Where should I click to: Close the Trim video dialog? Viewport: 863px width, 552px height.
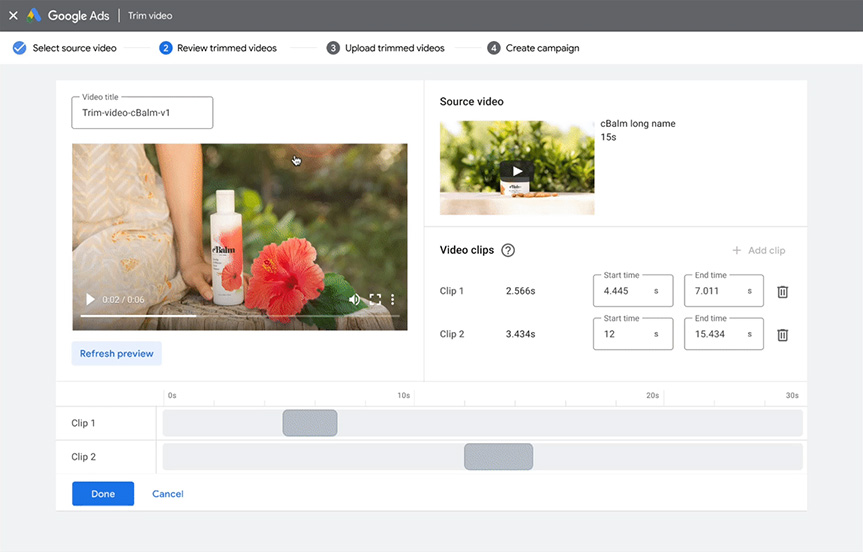tap(13, 15)
